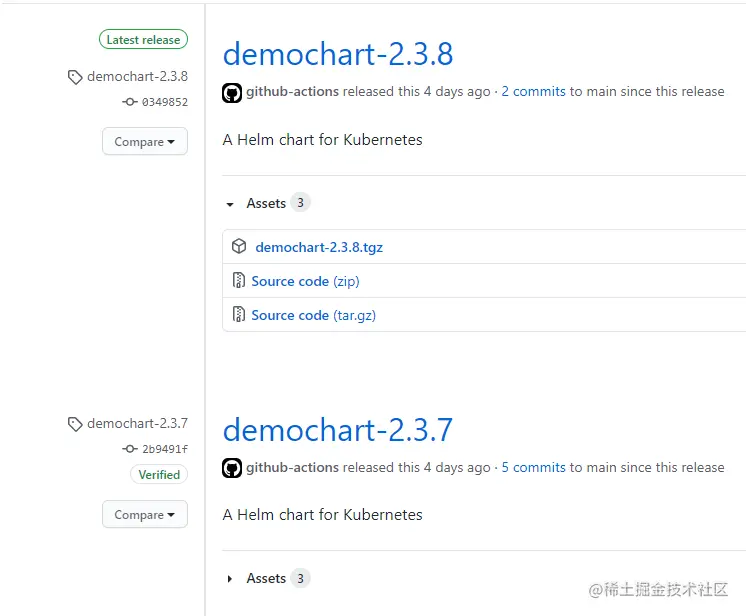The image size is (746, 616).
Task: Download Source code (zip)
Action: point(305,281)
